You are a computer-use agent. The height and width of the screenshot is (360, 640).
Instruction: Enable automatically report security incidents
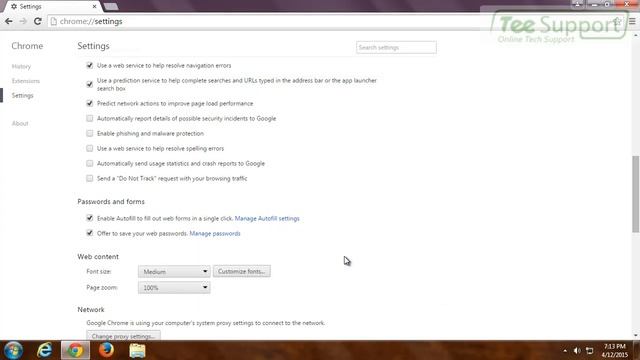(89, 118)
